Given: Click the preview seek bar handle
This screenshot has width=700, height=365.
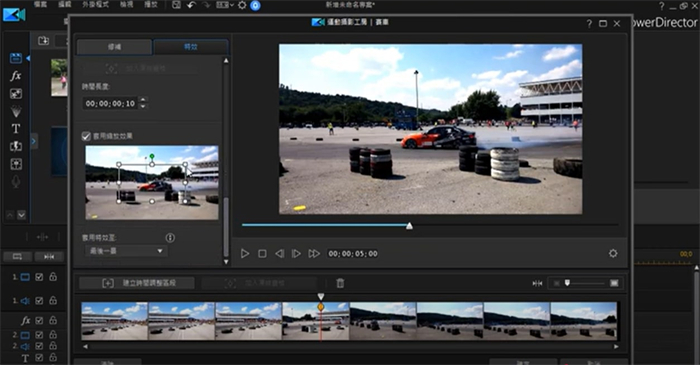Looking at the screenshot, I should pyautogui.click(x=409, y=226).
